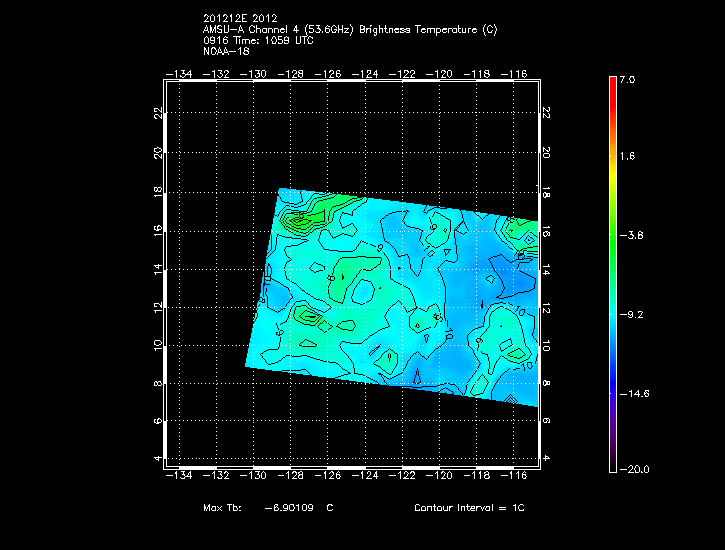Click the -20.0 label below the color bar
This screenshot has width=725, height=550.
pos(632,469)
